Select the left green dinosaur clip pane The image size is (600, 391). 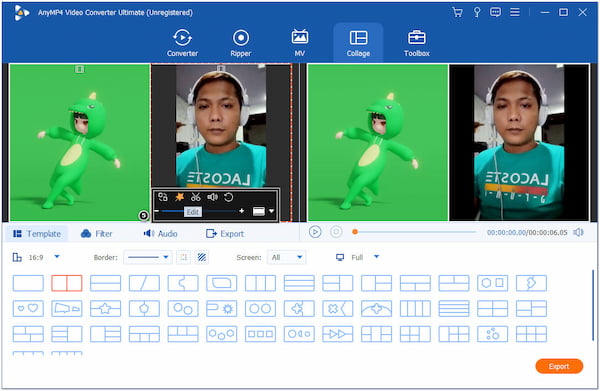[80, 142]
